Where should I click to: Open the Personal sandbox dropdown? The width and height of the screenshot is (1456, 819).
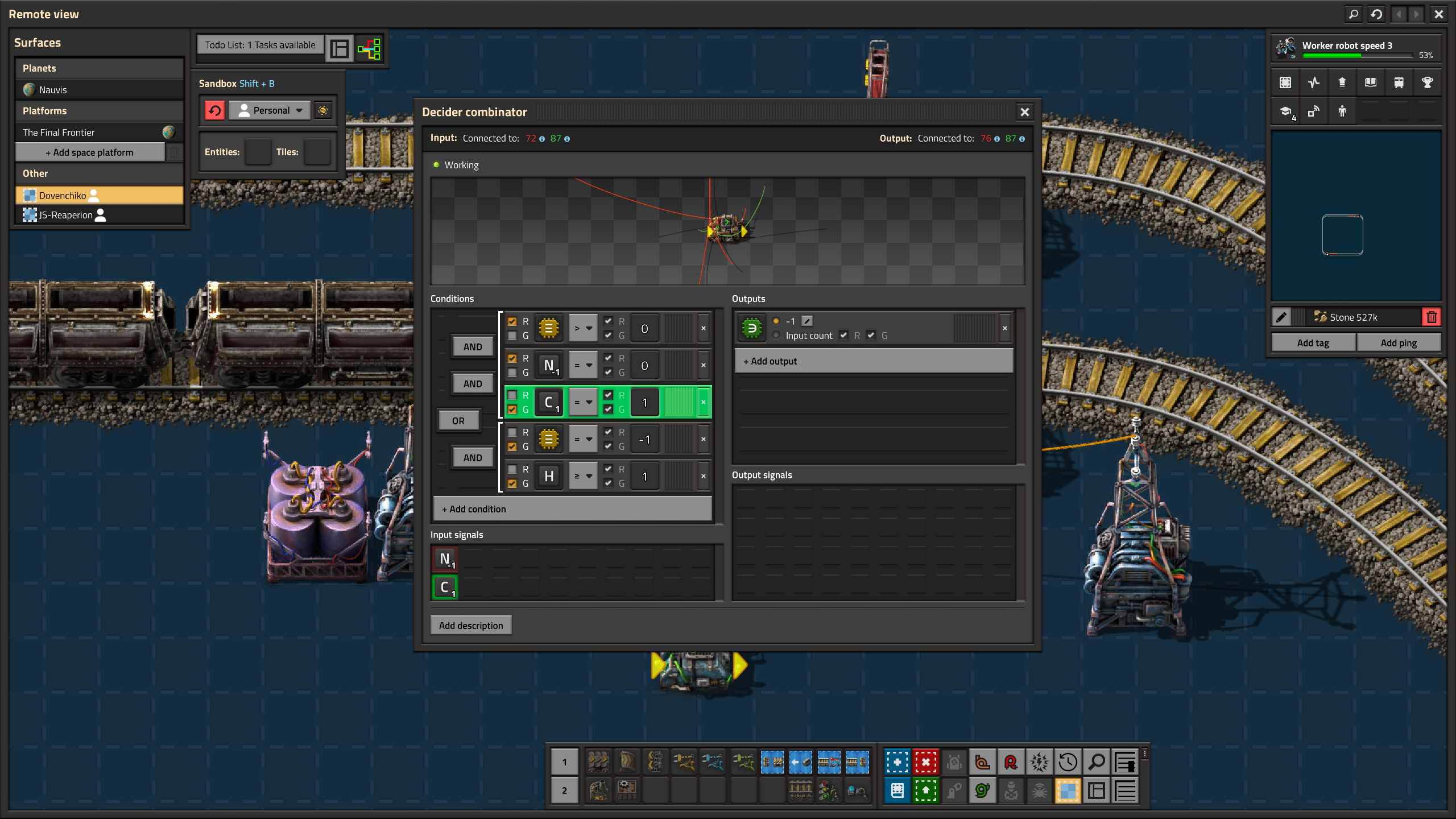click(x=270, y=110)
